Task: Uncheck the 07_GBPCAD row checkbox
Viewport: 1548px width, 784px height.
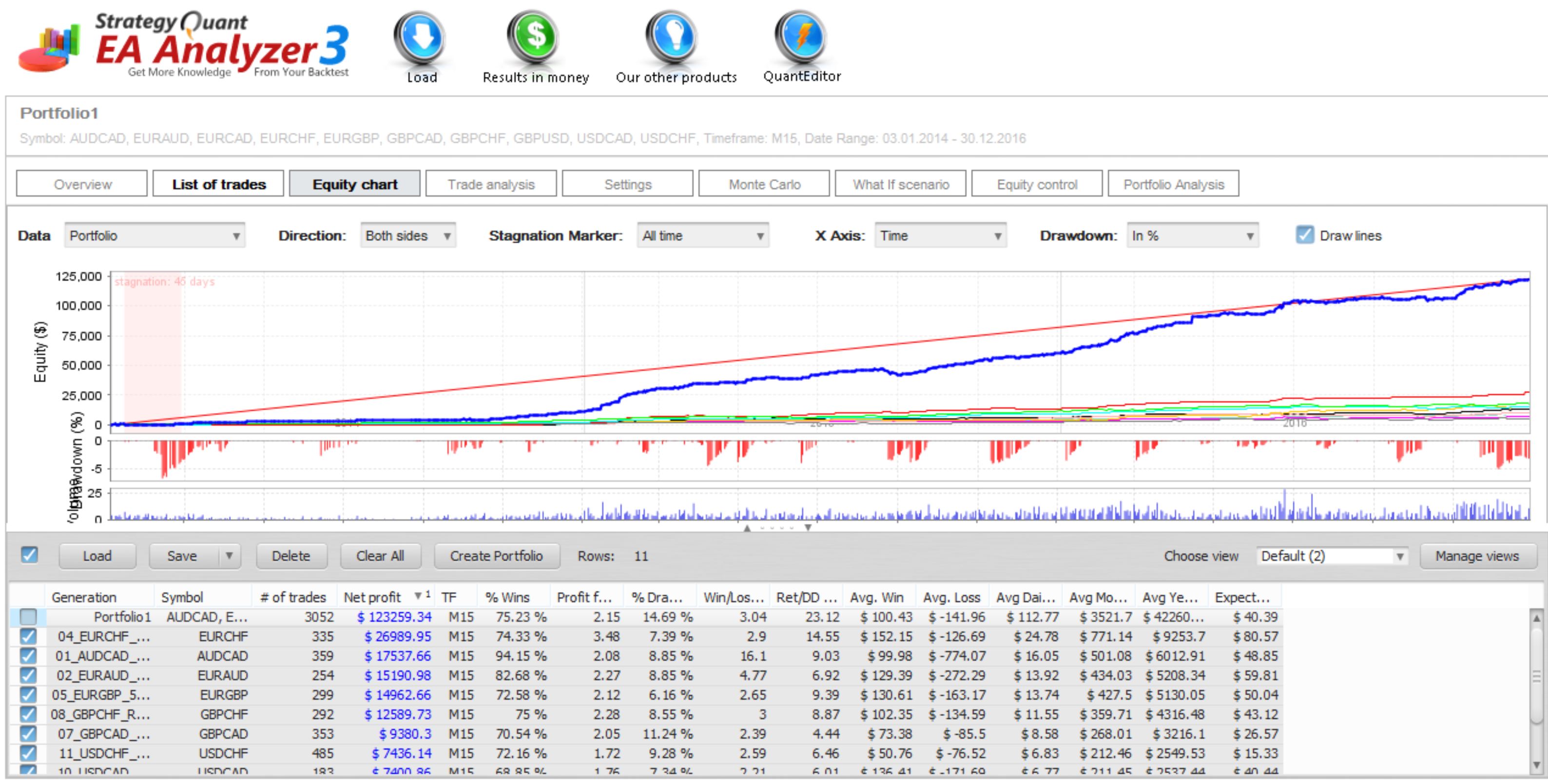Action: [x=28, y=733]
